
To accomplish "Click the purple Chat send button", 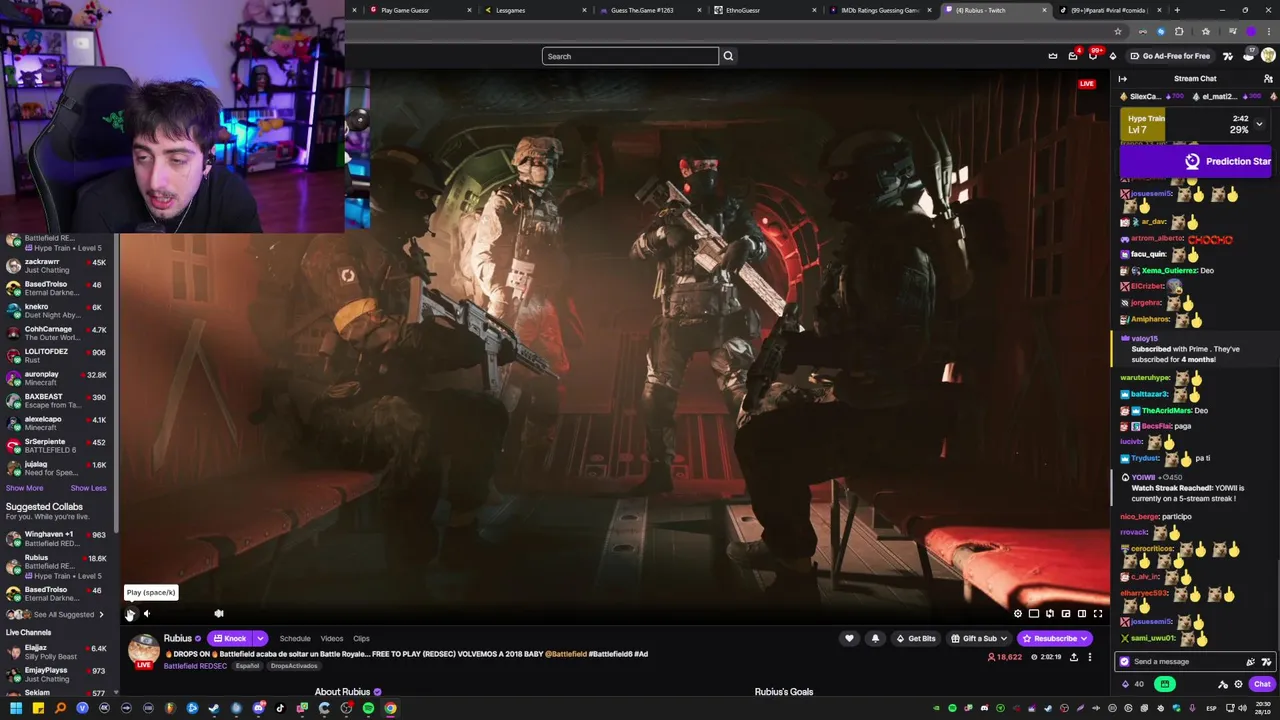I will [x=1262, y=684].
